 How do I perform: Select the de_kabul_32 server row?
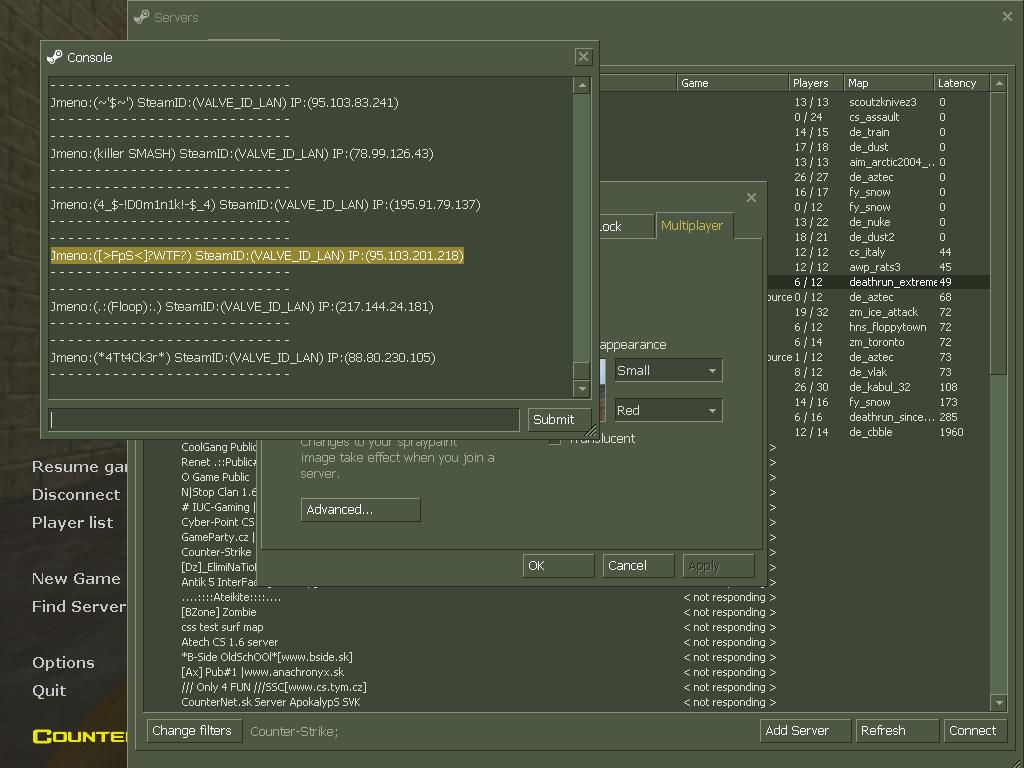(878, 387)
